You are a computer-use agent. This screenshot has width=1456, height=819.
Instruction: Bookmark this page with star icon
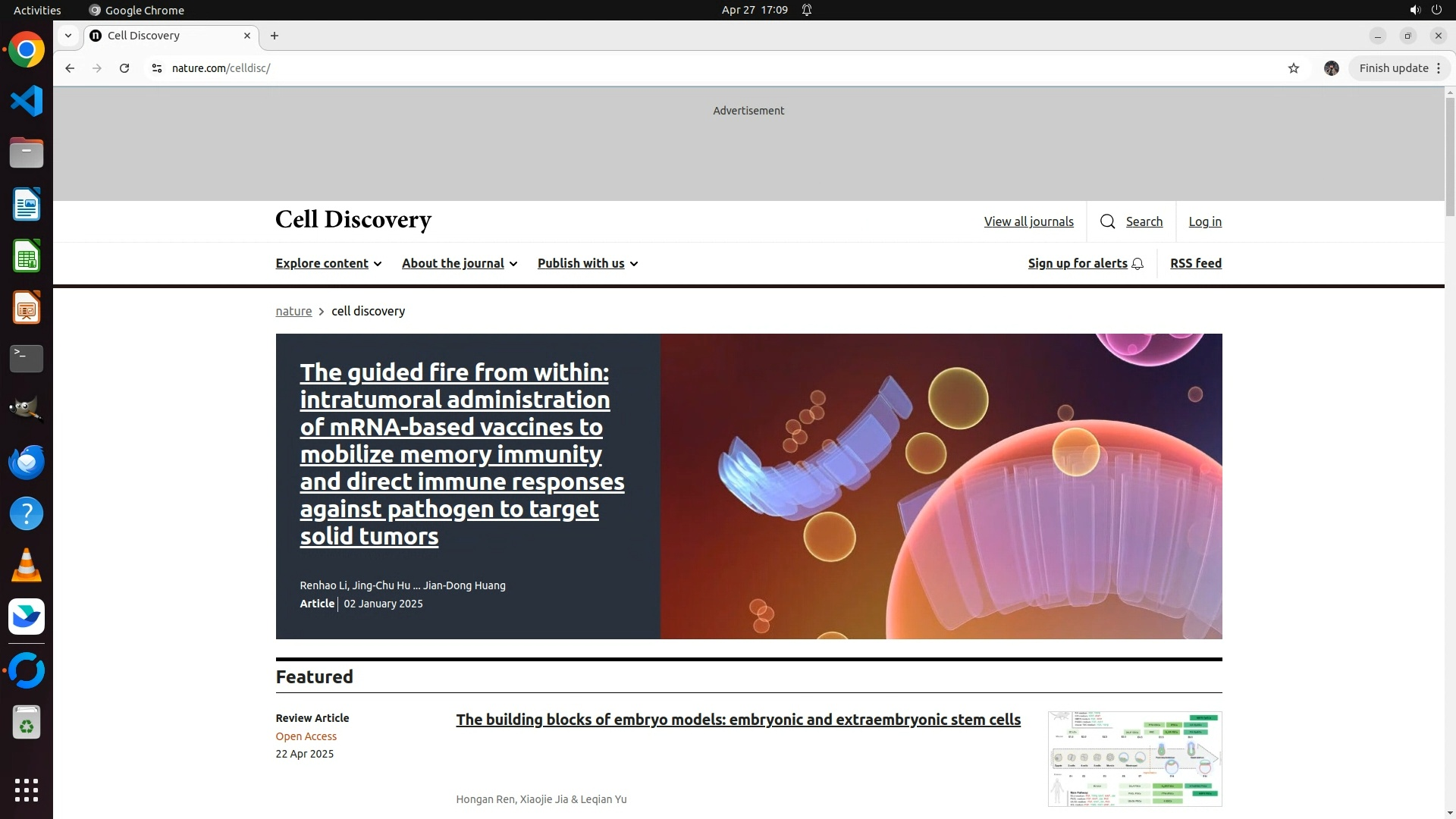[x=1294, y=68]
